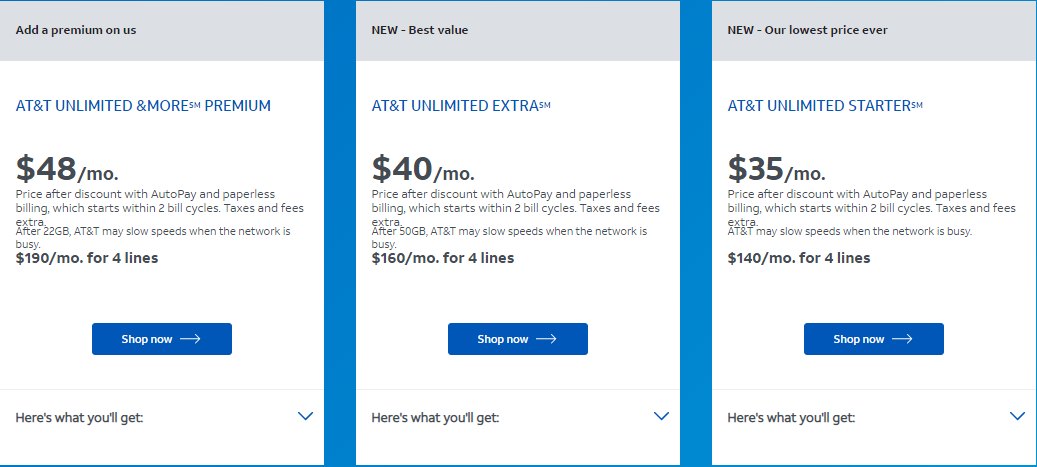
Task: Click the "$160/mo. for 4 lines" text
Action: click(x=443, y=258)
